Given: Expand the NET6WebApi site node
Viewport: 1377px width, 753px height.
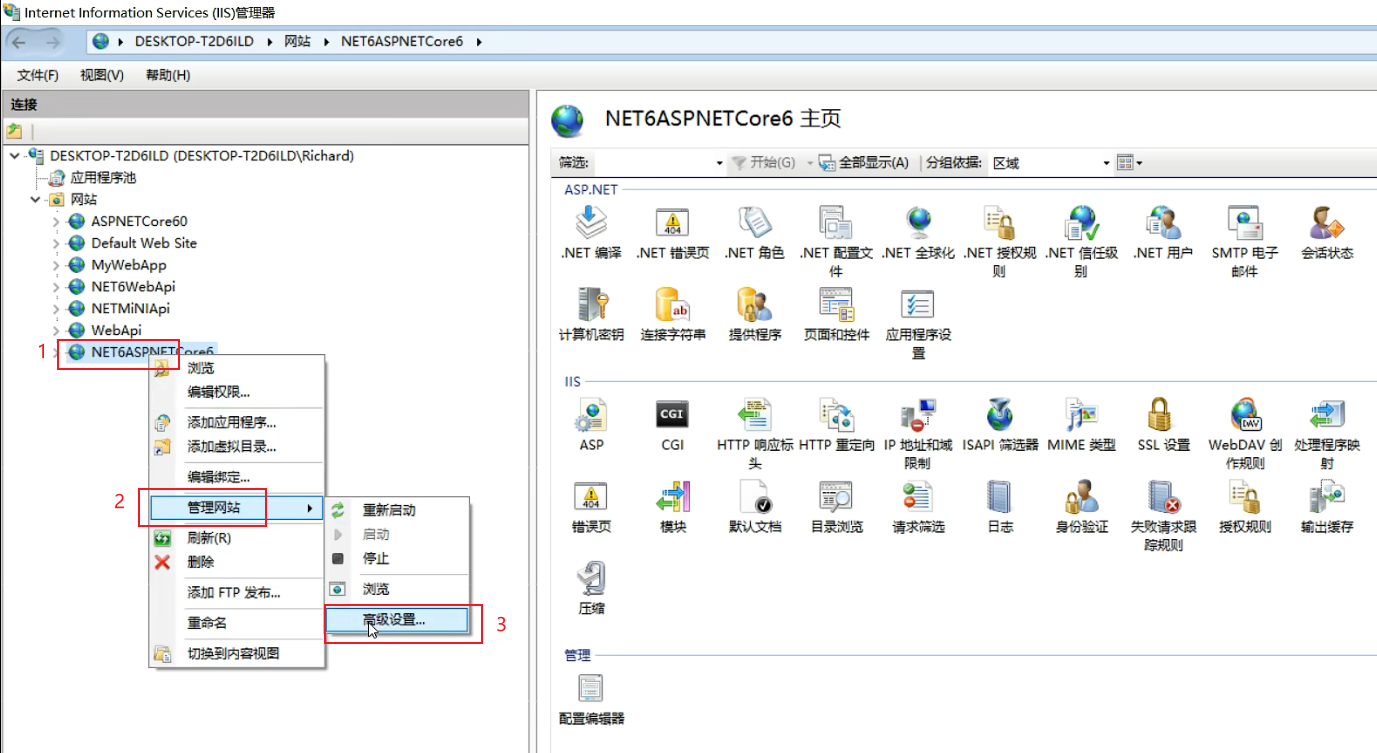Looking at the screenshot, I should [x=56, y=287].
